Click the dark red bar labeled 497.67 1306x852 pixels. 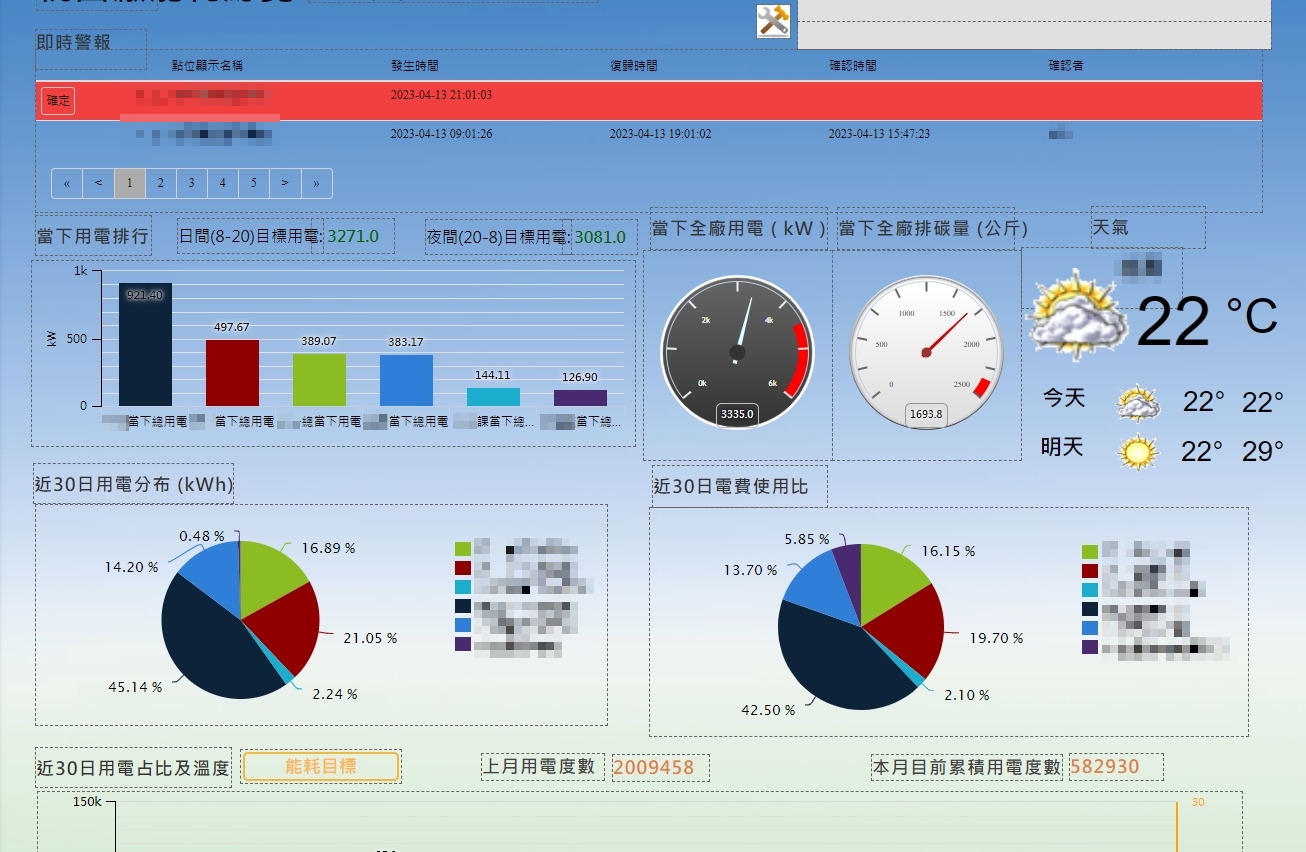pyautogui.click(x=232, y=373)
